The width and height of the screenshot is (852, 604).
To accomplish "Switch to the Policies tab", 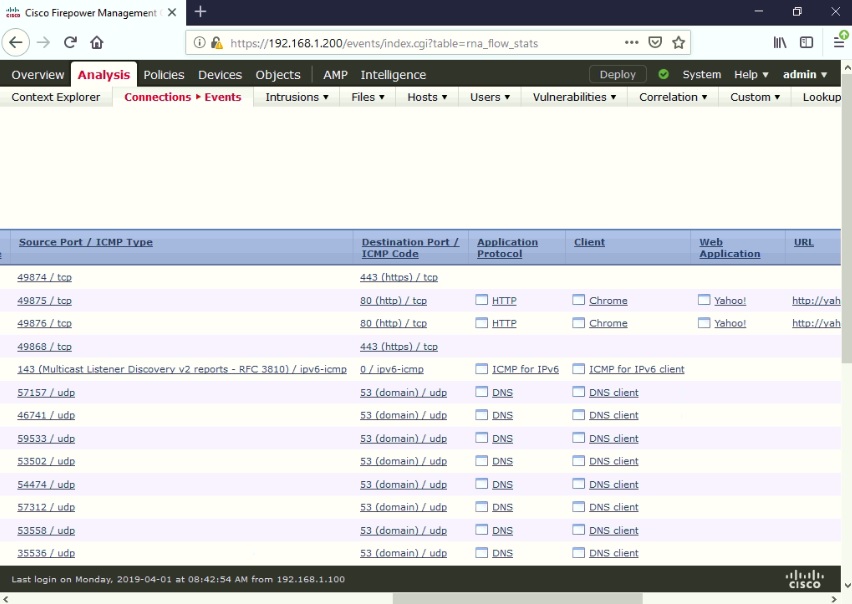I will point(163,73).
